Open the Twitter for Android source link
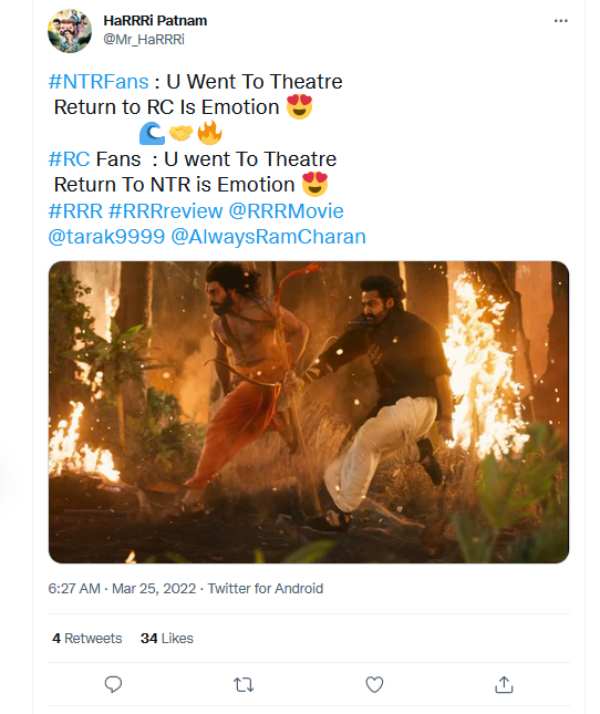This screenshot has height=714, width=600. pyautogui.click(x=265, y=589)
